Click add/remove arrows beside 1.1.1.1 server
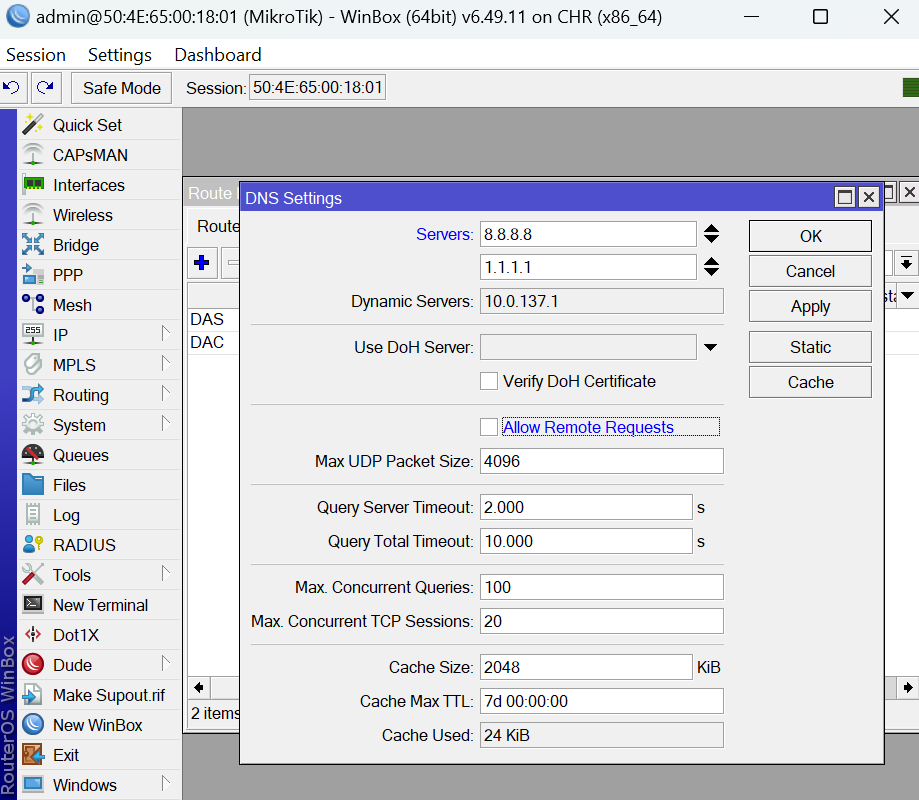919x800 pixels. pyautogui.click(x=712, y=267)
